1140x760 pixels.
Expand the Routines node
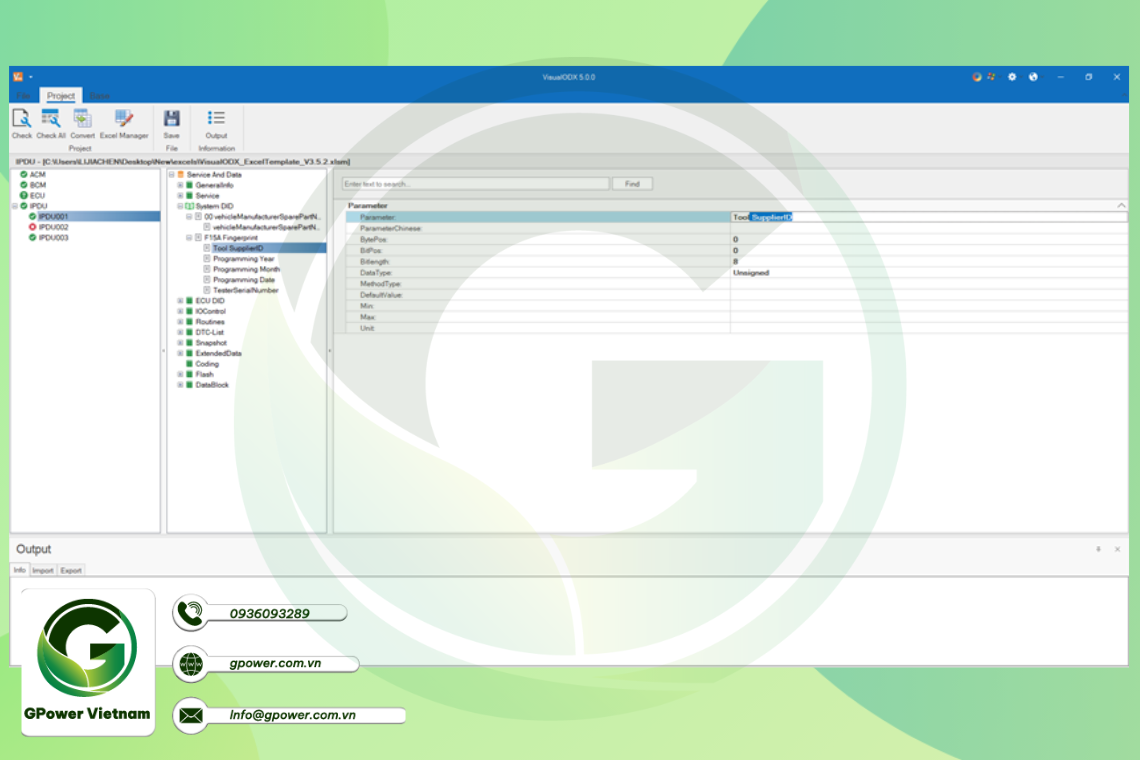click(181, 321)
